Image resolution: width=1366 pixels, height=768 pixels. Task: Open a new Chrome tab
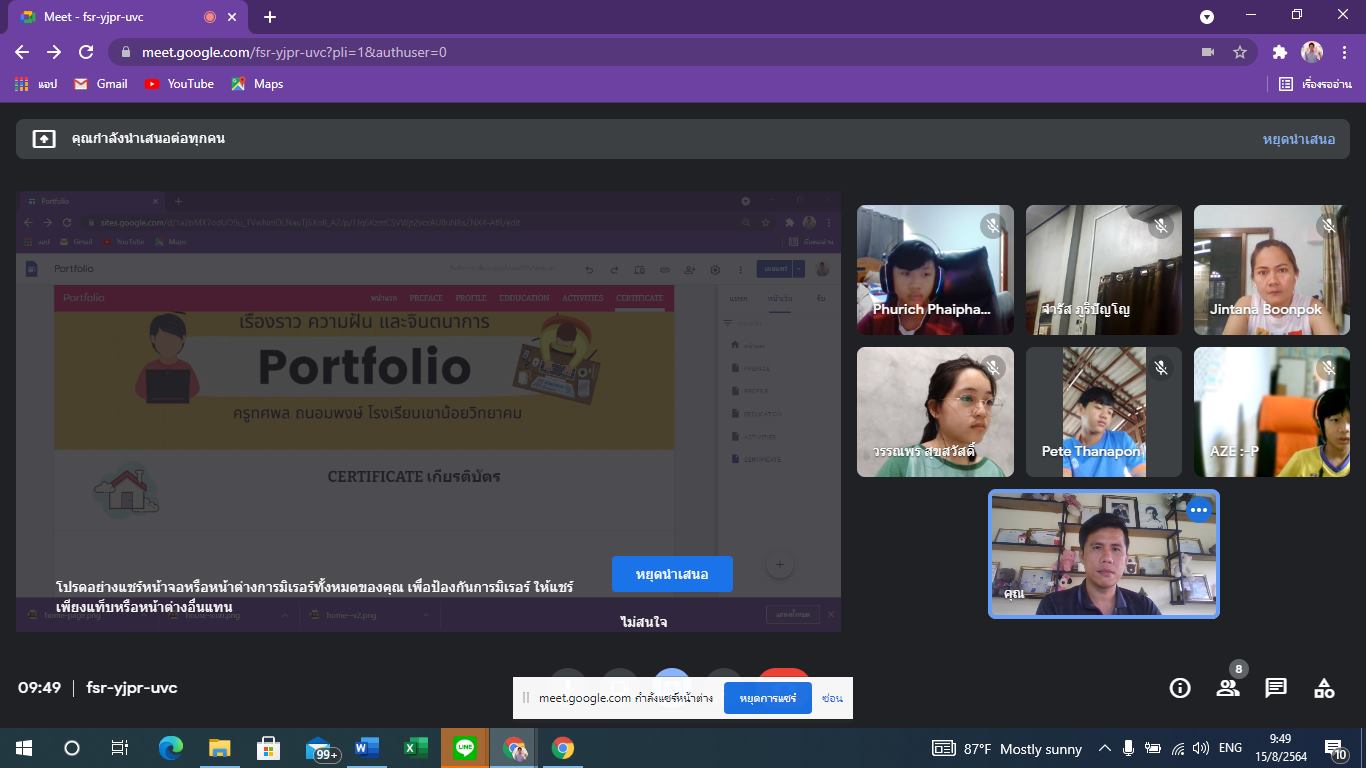(x=270, y=17)
